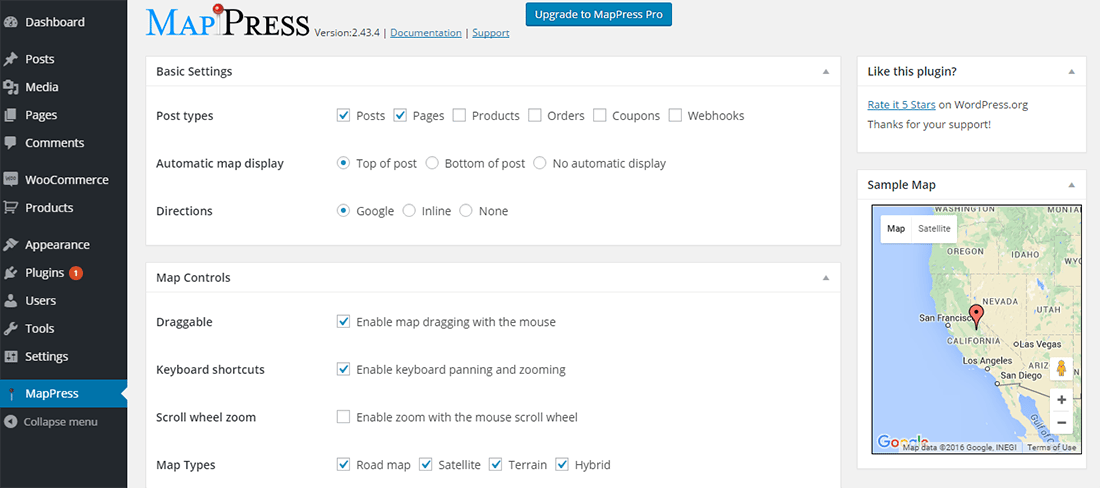This screenshot has width=1100, height=488.
Task: Click the MapPress logo at top
Action: [x=227, y=21]
